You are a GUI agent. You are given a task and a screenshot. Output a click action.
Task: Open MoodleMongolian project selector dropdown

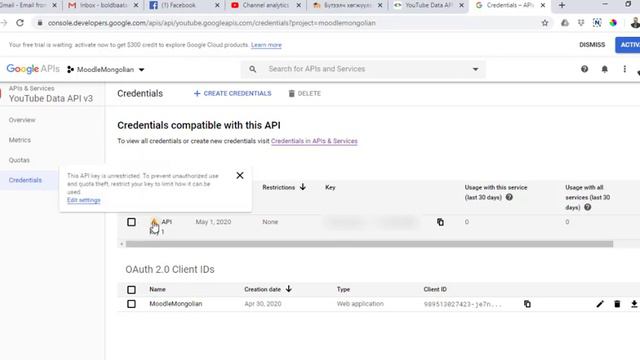tap(106, 69)
